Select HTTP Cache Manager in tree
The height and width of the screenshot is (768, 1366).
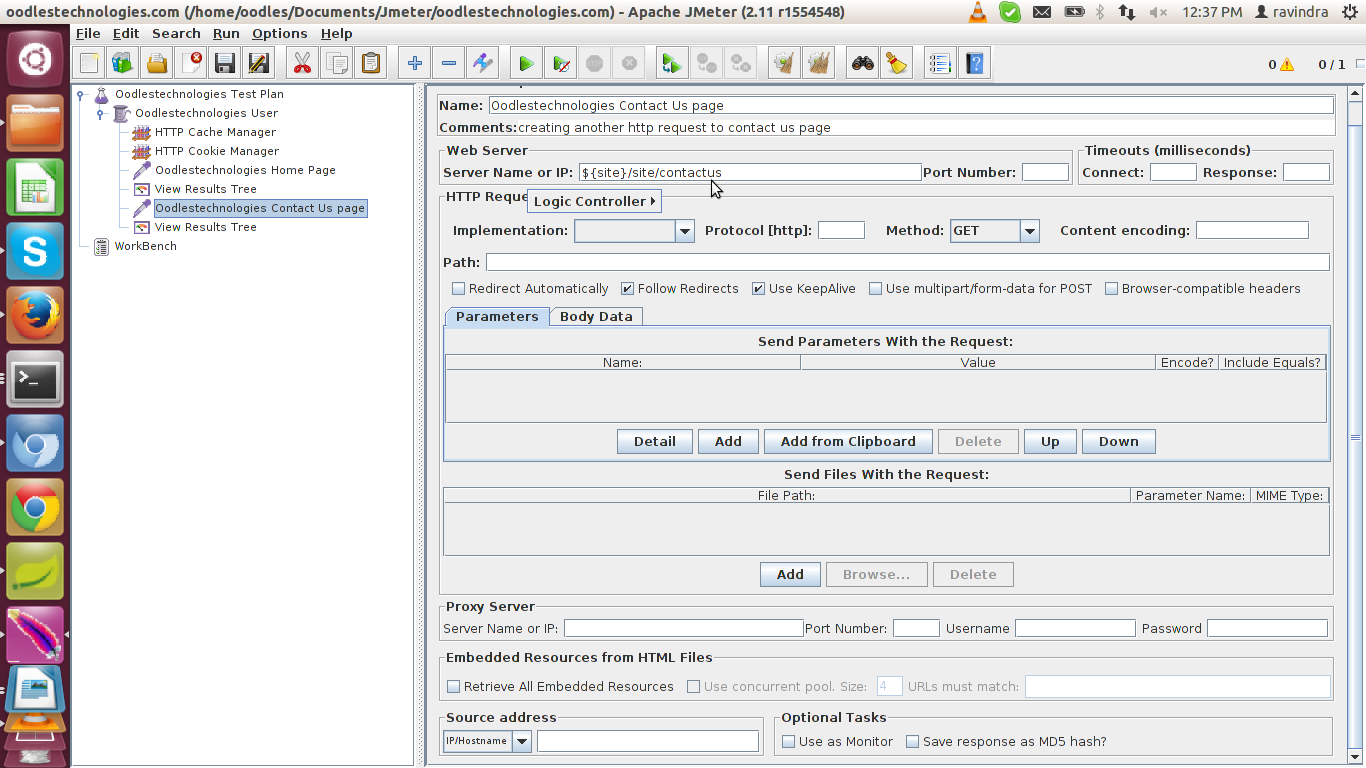(215, 132)
